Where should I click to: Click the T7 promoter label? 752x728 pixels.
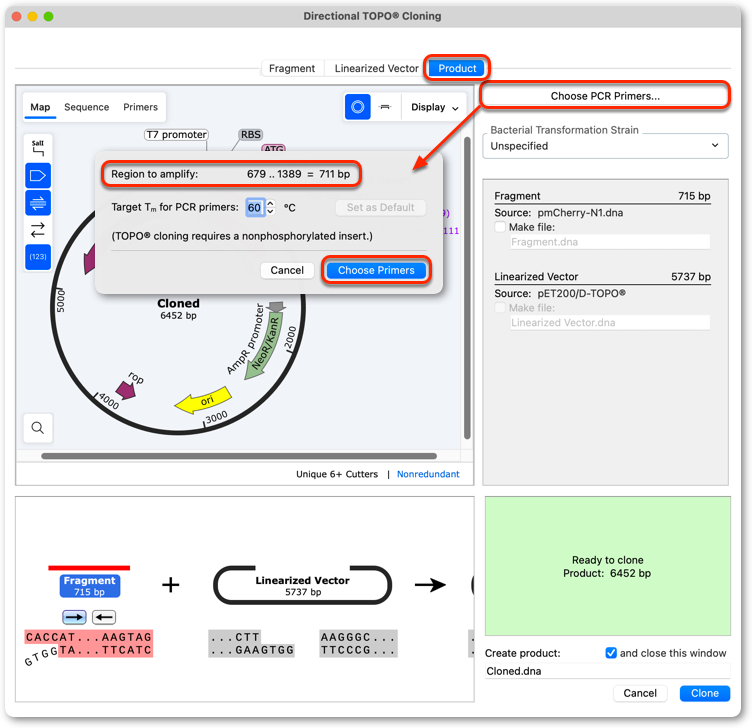coord(176,135)
